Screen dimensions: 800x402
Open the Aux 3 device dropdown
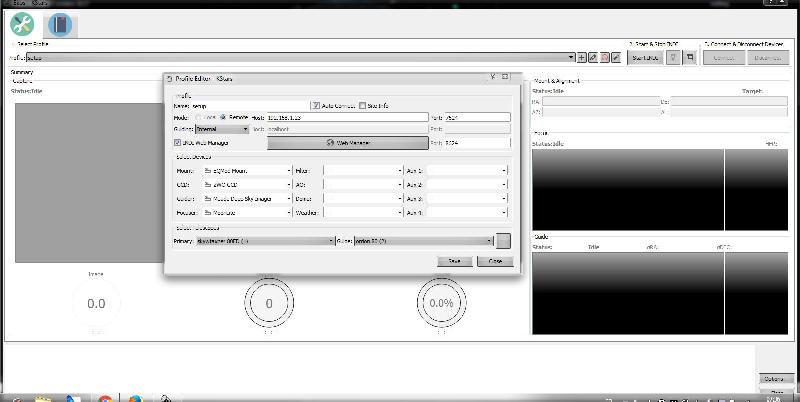click(x=467, y=199)
